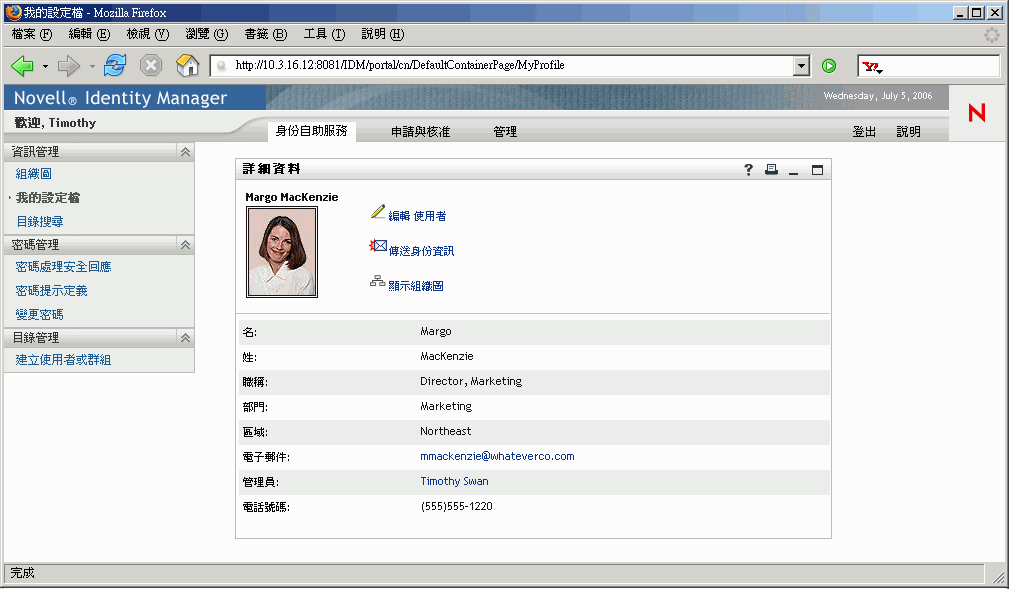This screenshot has width=1009, height=589.
Task: Collapse the 密碼管理 sidebar section
Action: pos(185,245)
